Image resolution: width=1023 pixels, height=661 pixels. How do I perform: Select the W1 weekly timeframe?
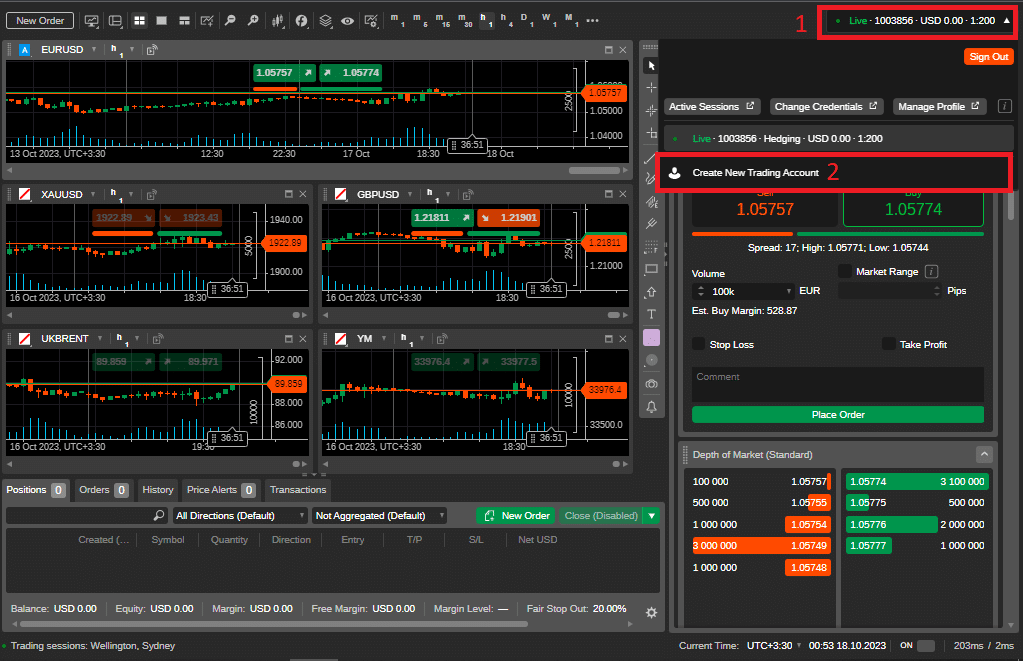pyautogui.click(x=549, y=20)
